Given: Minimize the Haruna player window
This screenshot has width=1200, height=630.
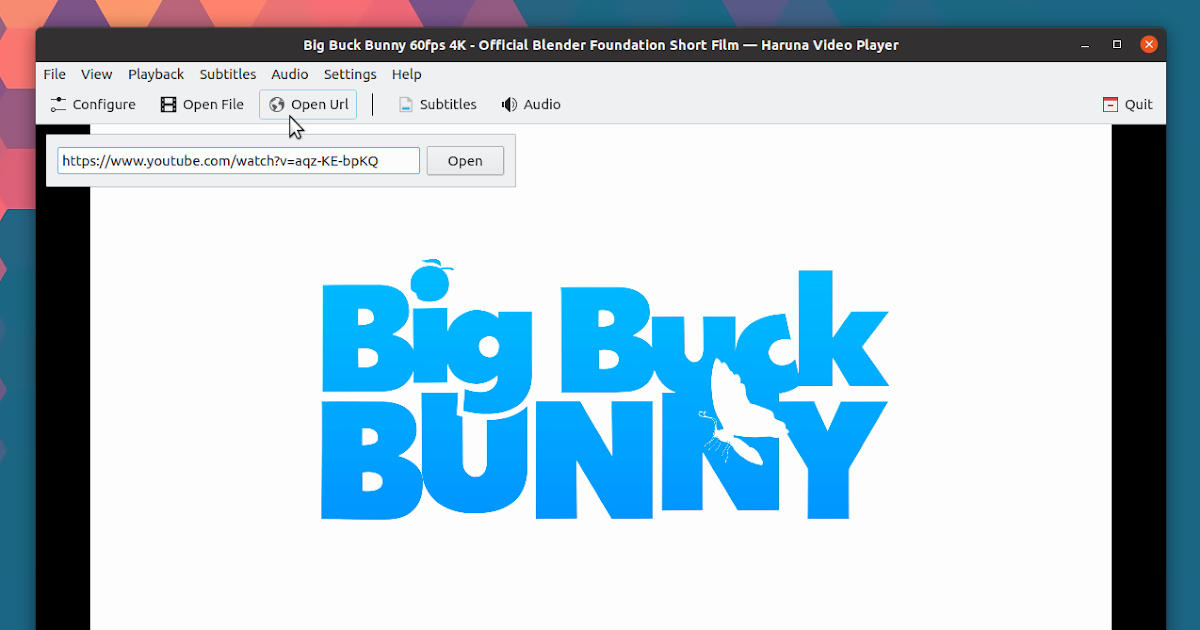Looking at the screenshot, I should pyautogui.click(x=1085, y=44).
